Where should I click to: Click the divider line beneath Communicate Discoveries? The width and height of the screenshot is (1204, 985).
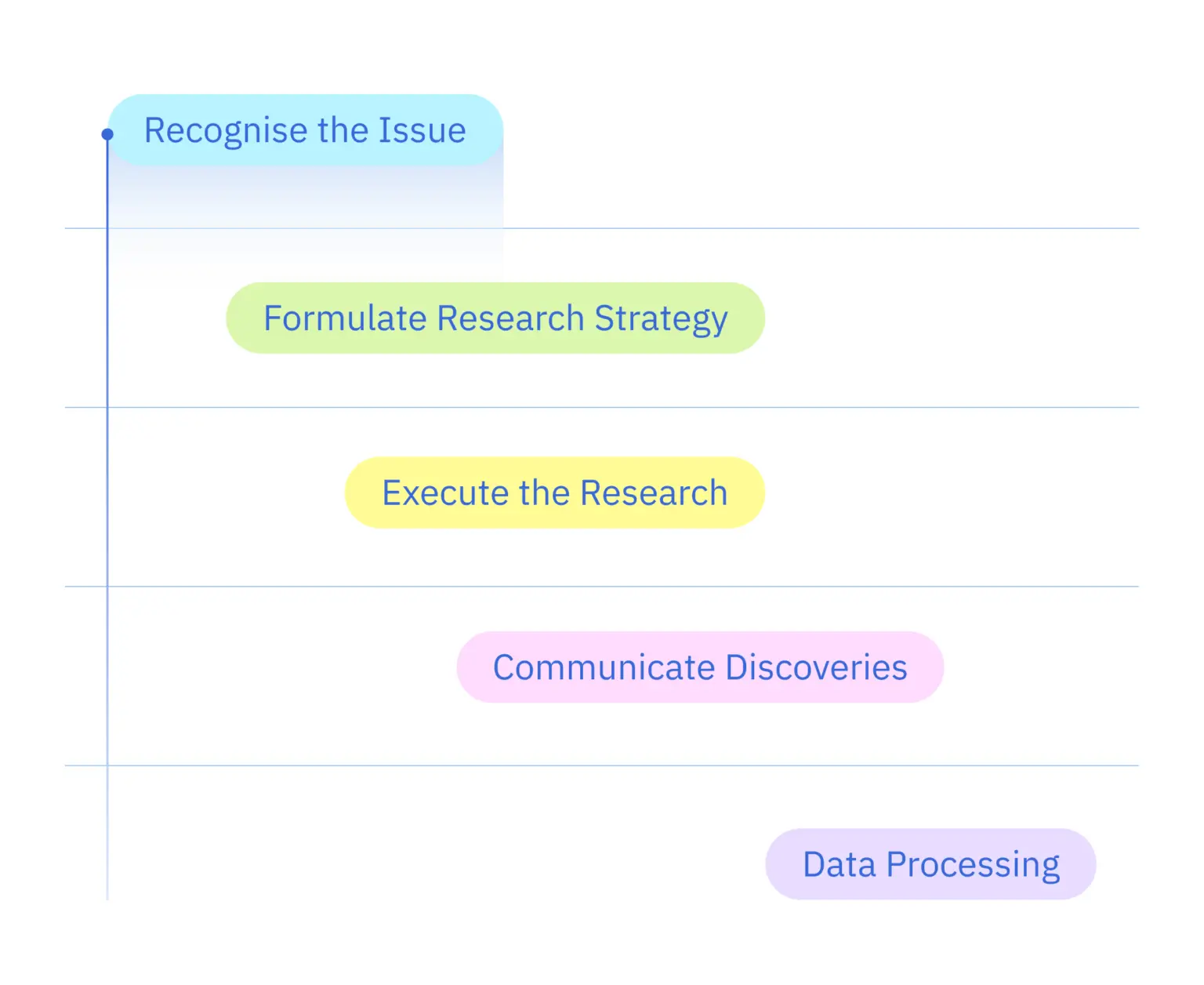pyautogui.click(x=602, y=765)
